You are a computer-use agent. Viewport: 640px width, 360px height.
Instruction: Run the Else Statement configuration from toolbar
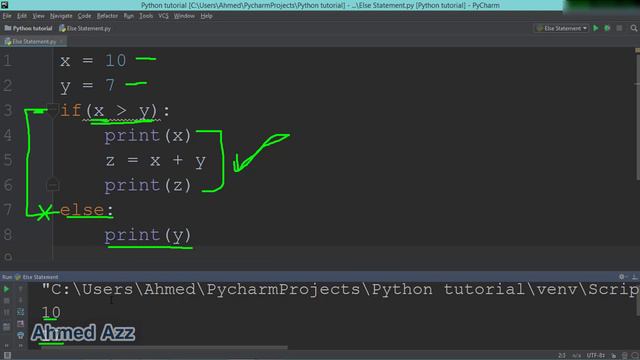coord(596,28)
